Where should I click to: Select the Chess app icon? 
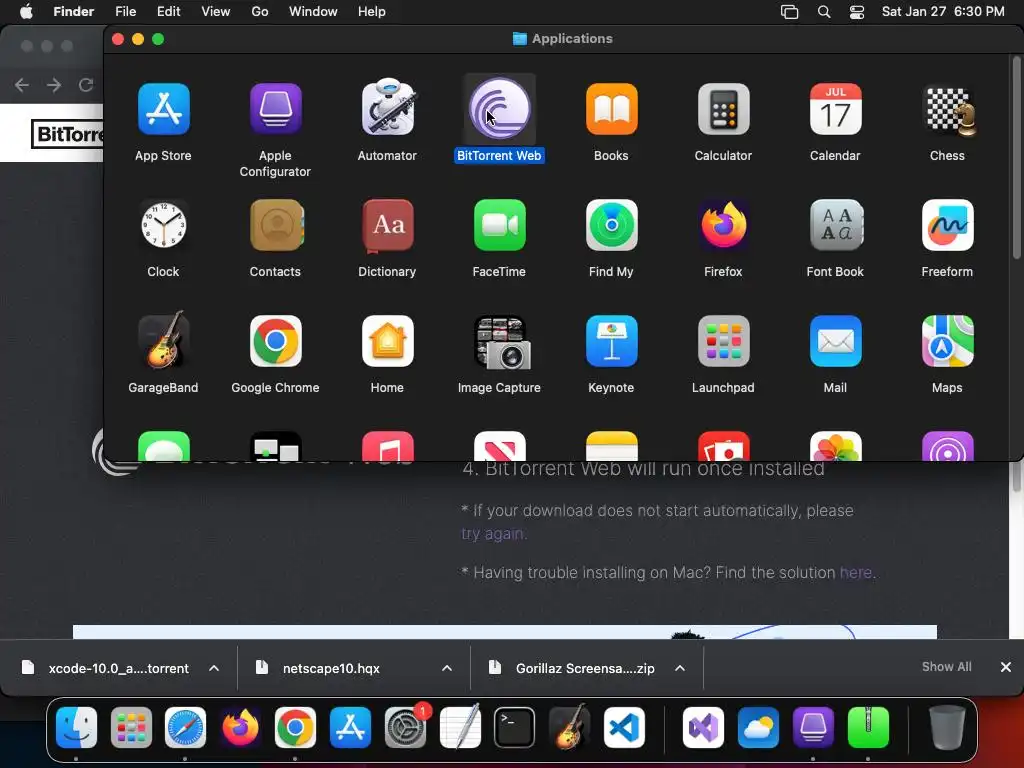point(948,110)
